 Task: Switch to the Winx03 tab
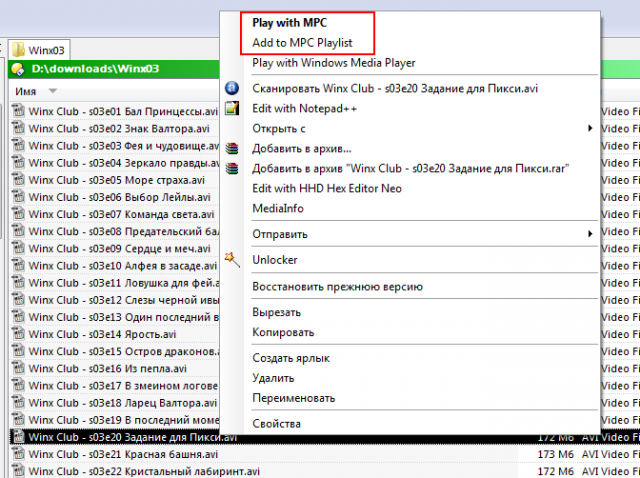tap(39, 50)
